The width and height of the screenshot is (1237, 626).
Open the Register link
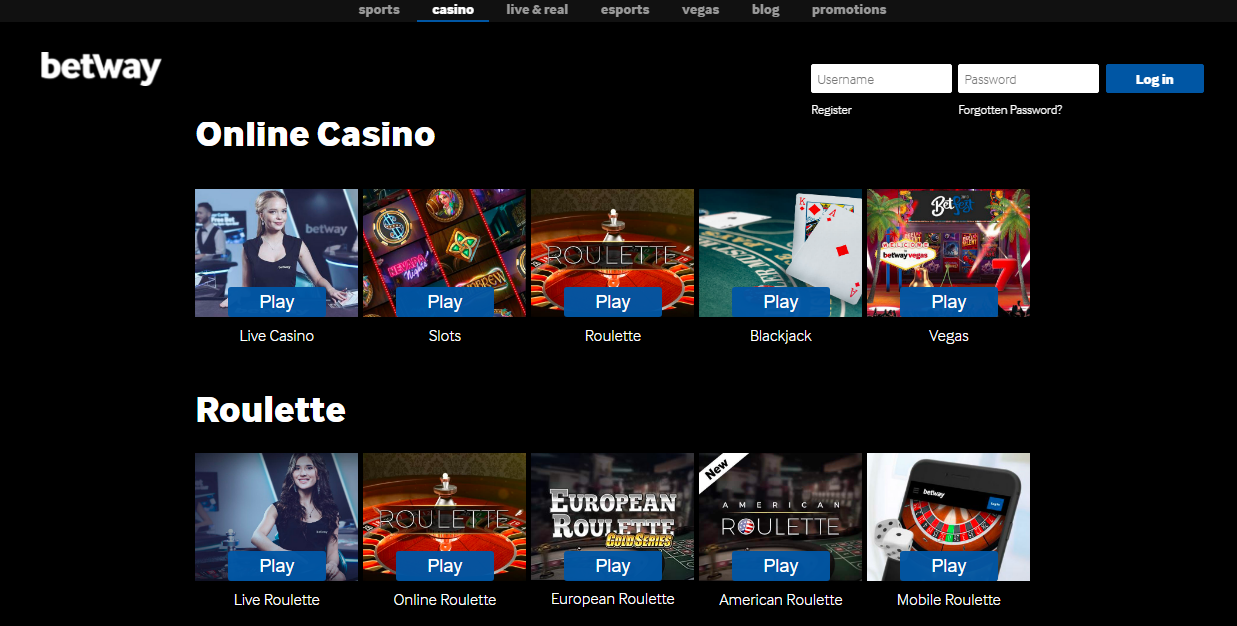832,110
